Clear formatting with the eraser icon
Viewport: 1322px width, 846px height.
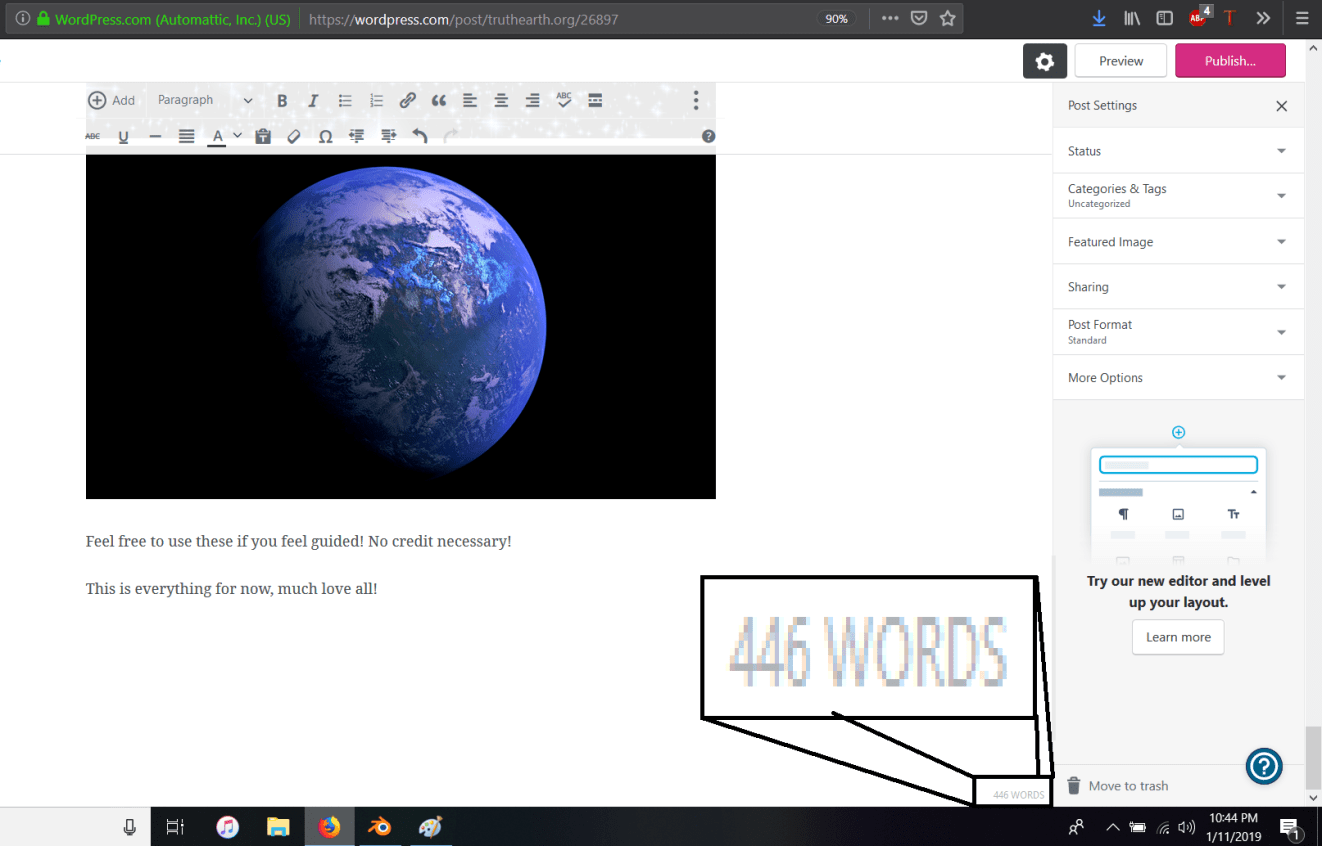(293, 136)
